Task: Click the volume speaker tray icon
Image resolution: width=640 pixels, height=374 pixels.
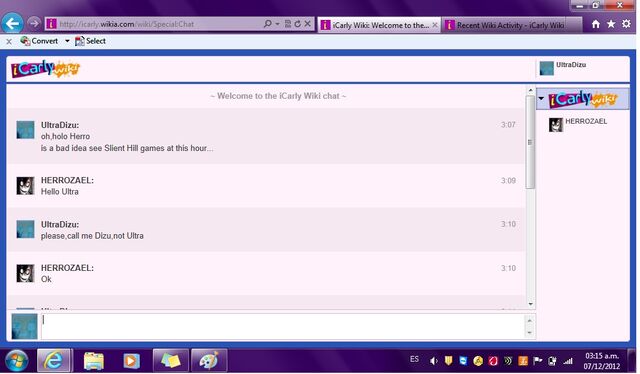Action: [x=433, y=361]
